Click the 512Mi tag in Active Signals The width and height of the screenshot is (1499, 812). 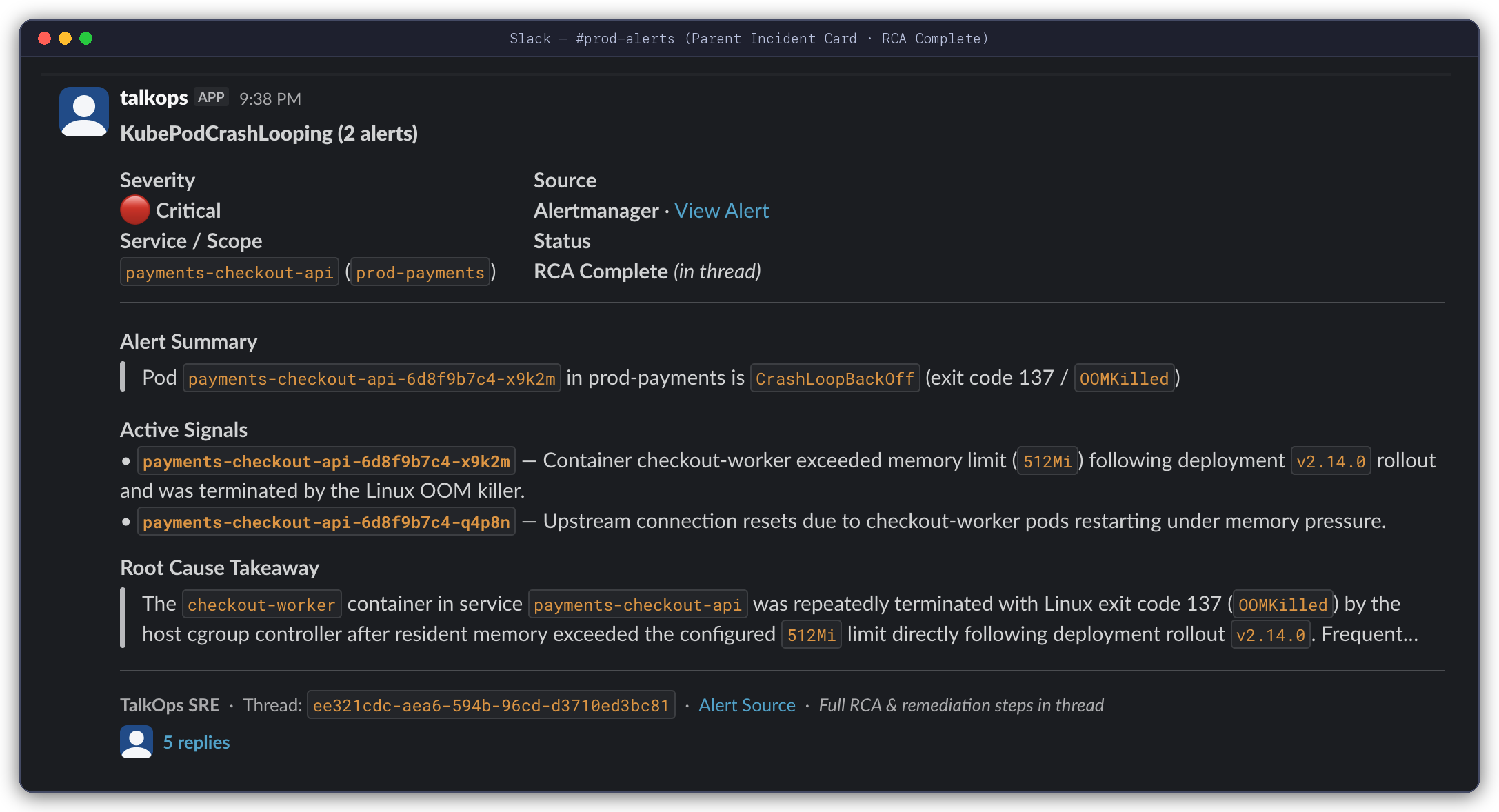1047,461
